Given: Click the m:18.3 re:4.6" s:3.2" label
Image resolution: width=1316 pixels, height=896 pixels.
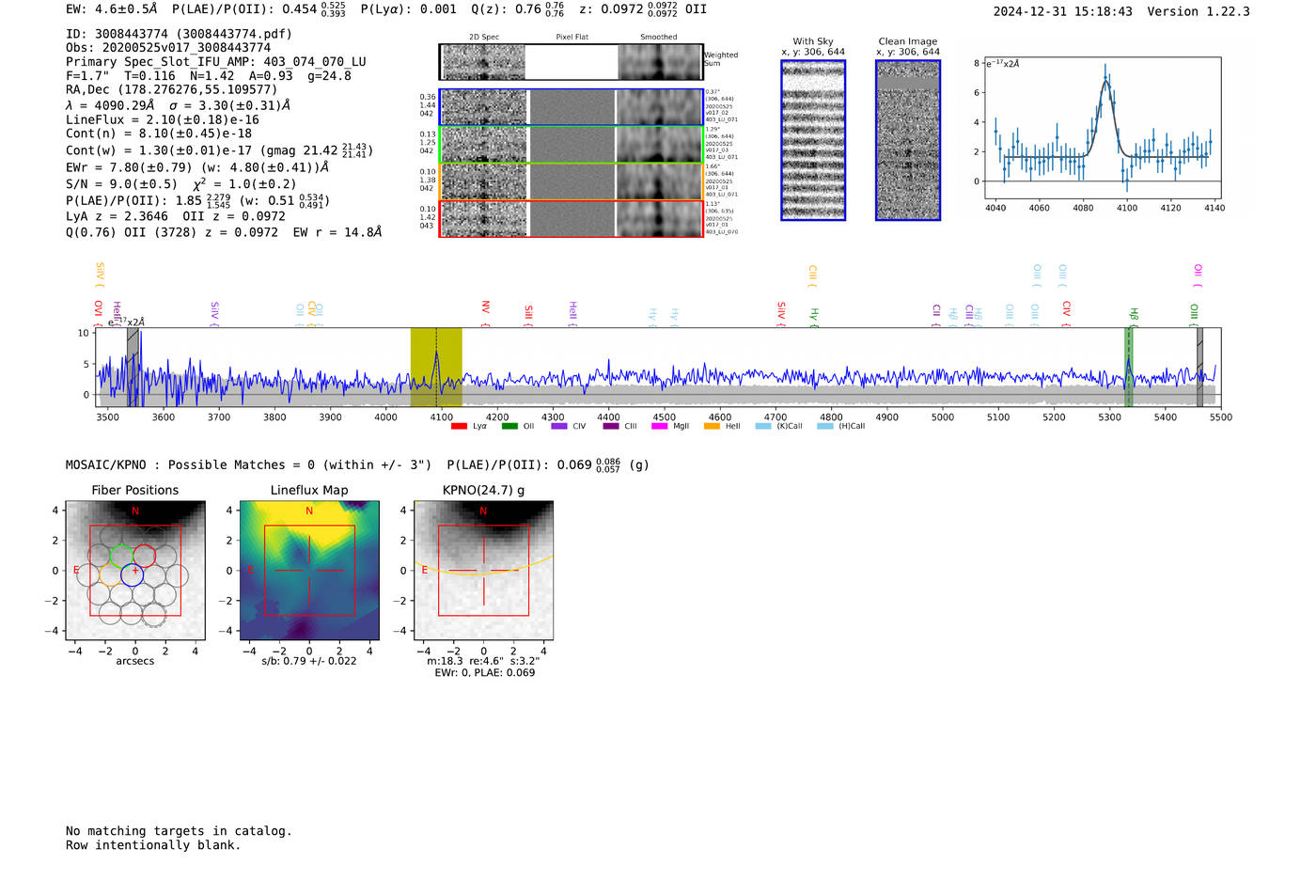Looking at the screenshot, I should [483, 661].
